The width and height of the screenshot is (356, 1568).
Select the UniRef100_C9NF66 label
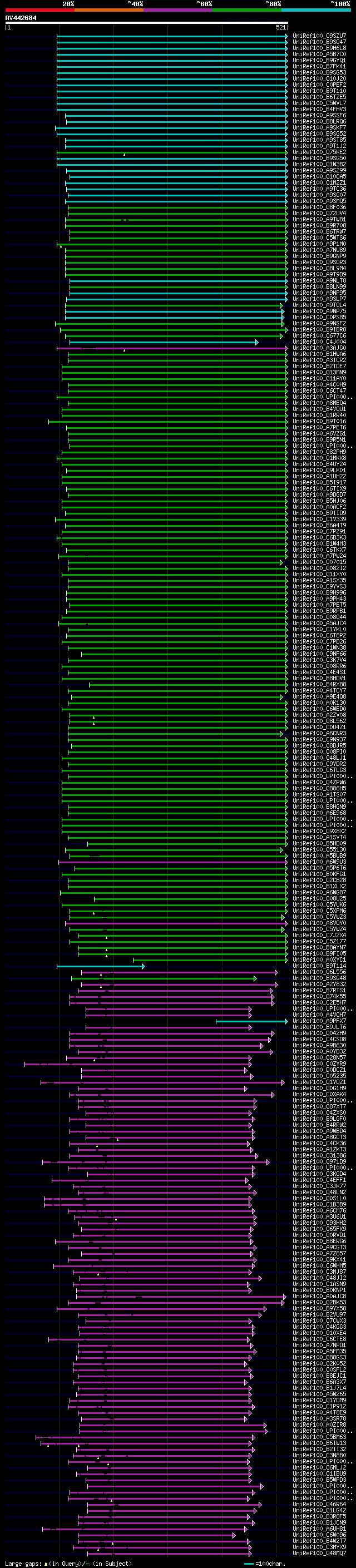[319, 654]
